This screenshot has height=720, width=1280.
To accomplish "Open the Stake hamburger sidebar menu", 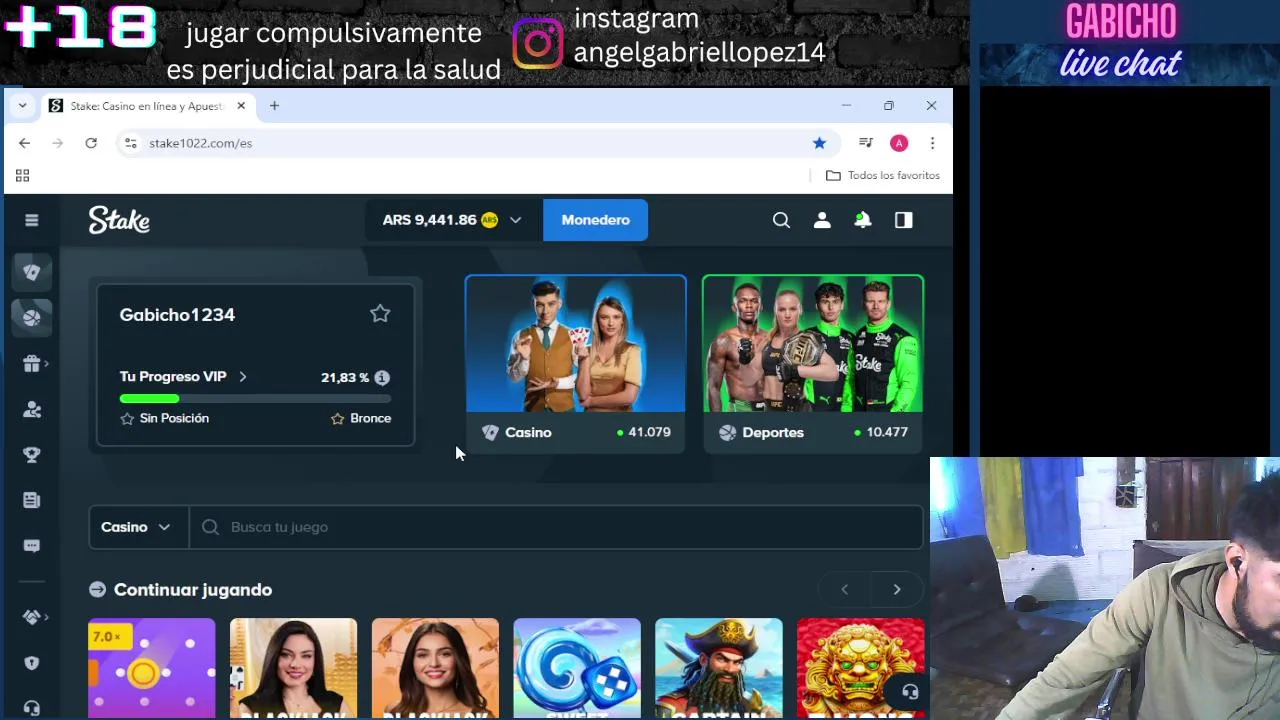I will coord(32,220).
